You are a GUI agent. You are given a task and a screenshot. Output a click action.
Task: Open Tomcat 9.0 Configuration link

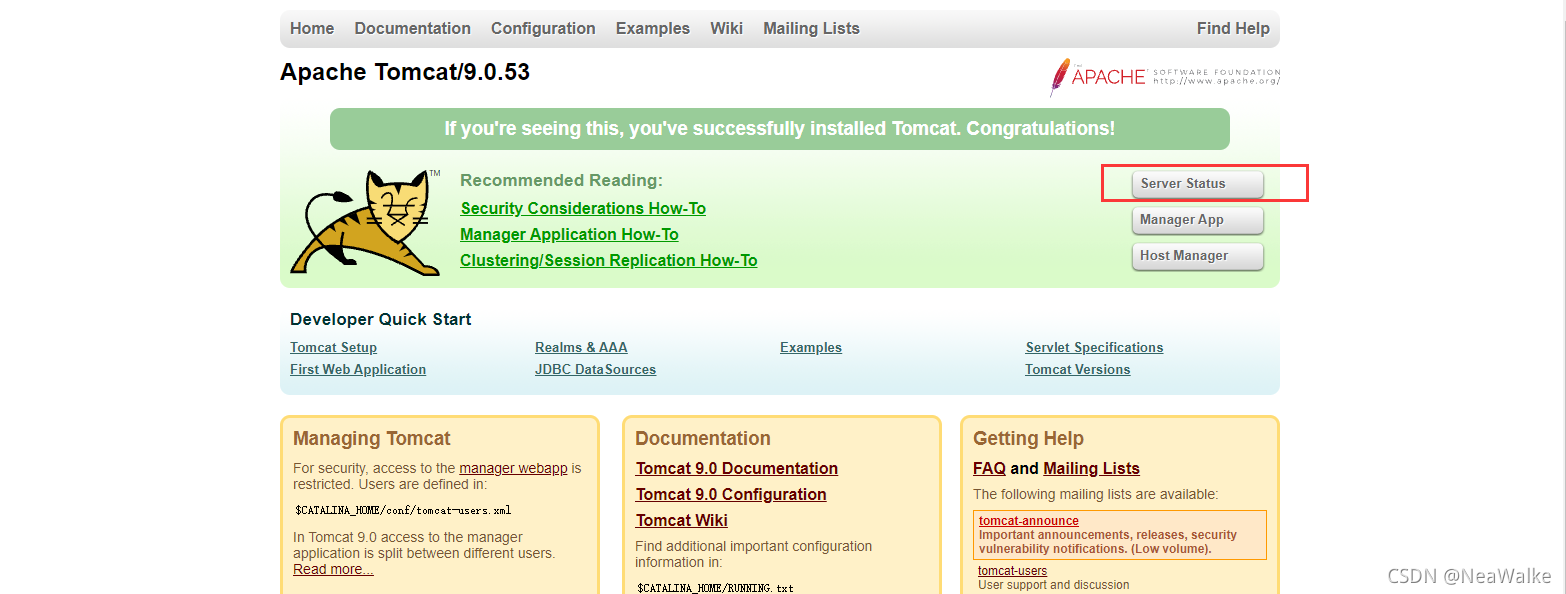pyautogui.click(x=731, y=495)
